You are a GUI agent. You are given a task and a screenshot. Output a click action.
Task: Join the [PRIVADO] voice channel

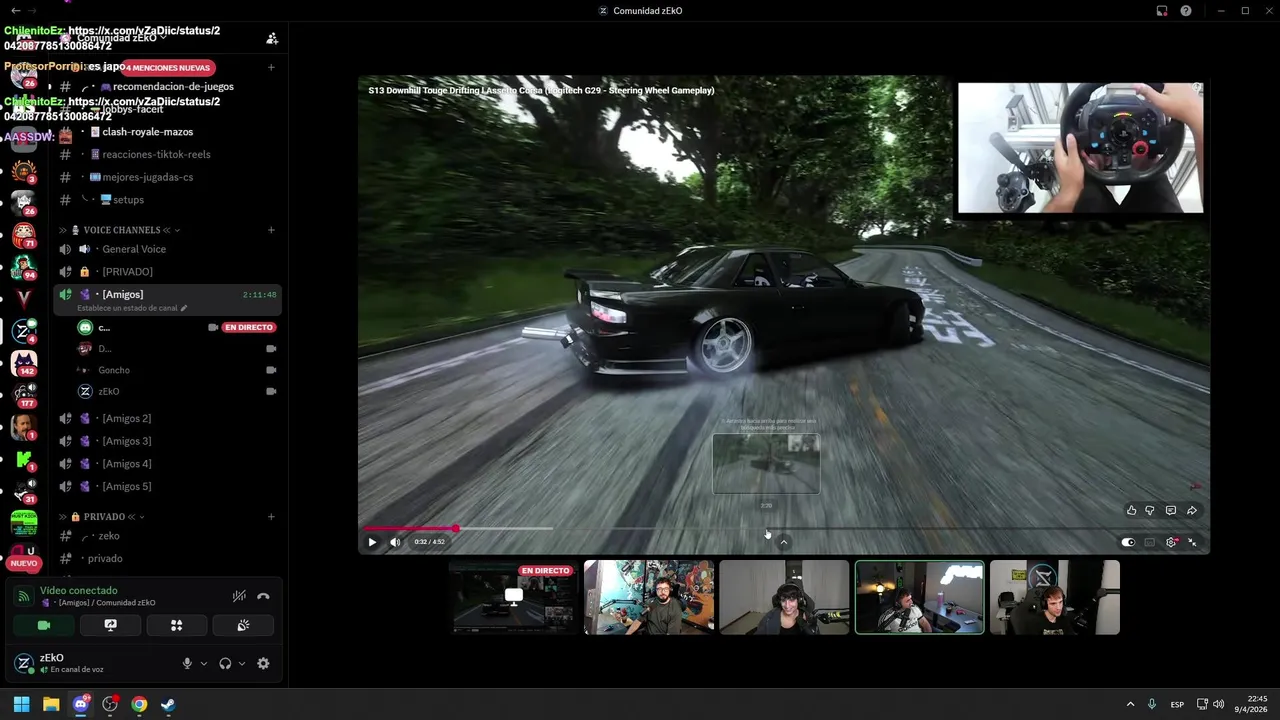coord(168,272)
